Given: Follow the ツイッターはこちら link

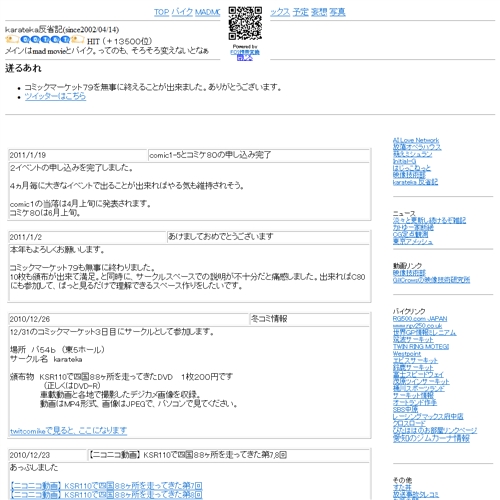Looking at the screenshot, I should (55, 97).
